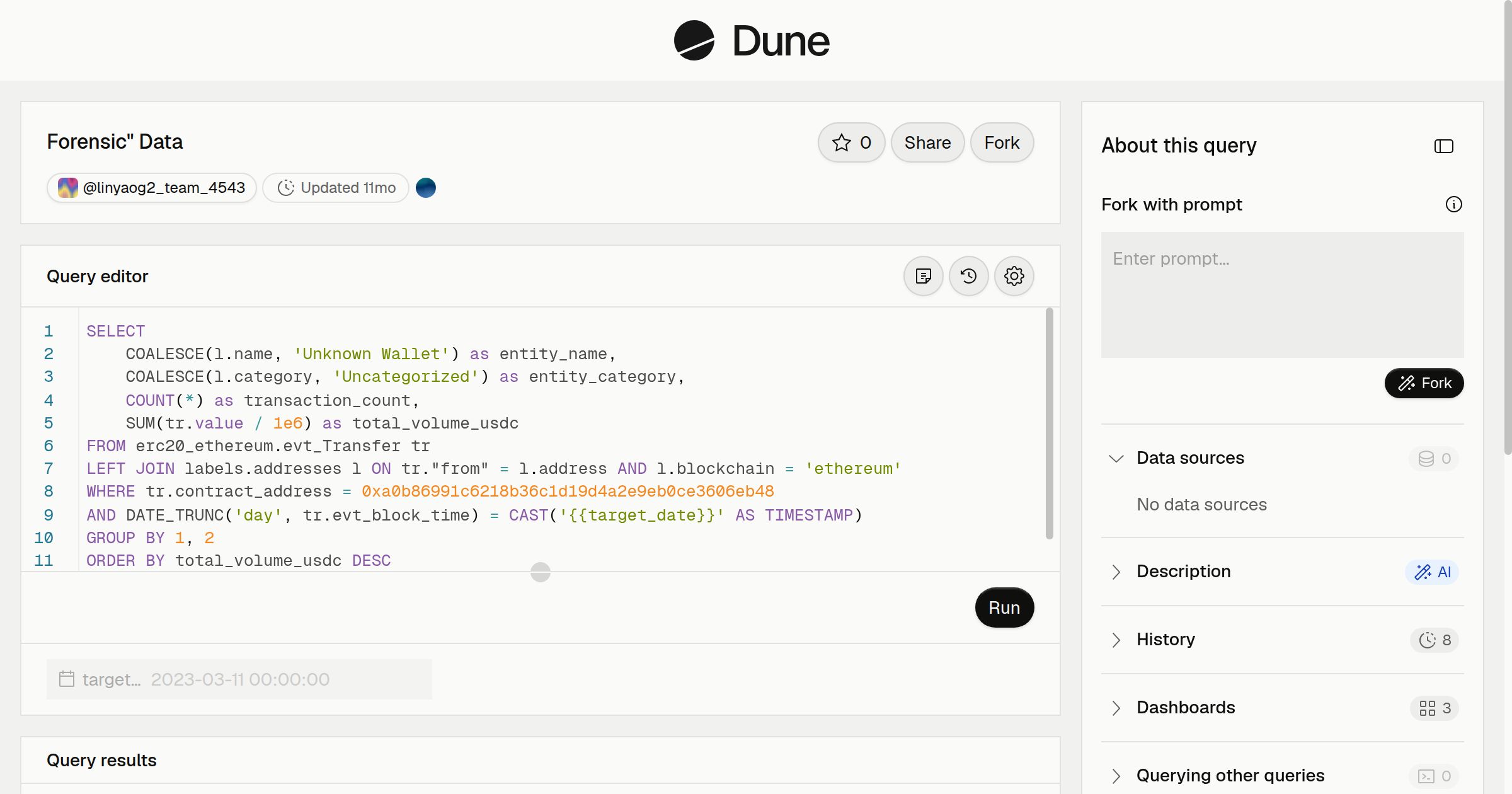Click the Enter prompt text area
The image size is (1512, 794).
[x=1282, y=295]
